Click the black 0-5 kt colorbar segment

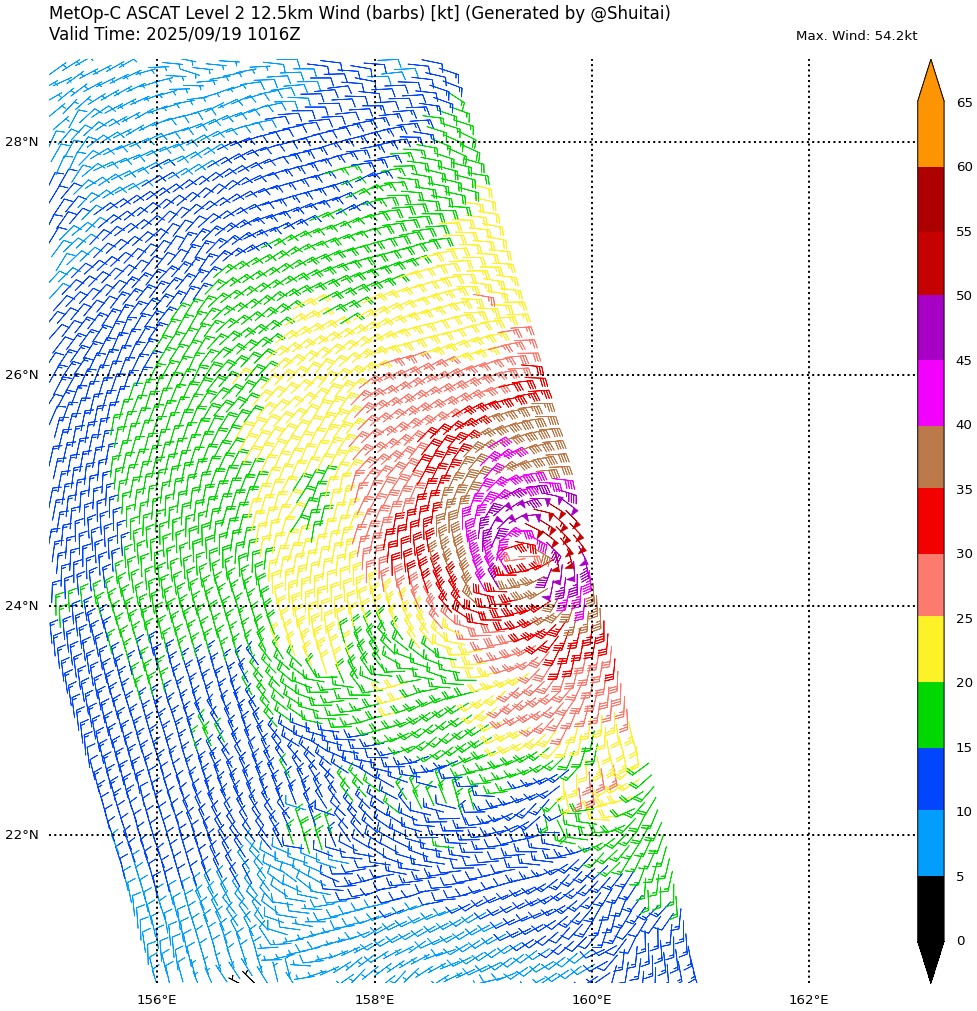tap(931, 908)
